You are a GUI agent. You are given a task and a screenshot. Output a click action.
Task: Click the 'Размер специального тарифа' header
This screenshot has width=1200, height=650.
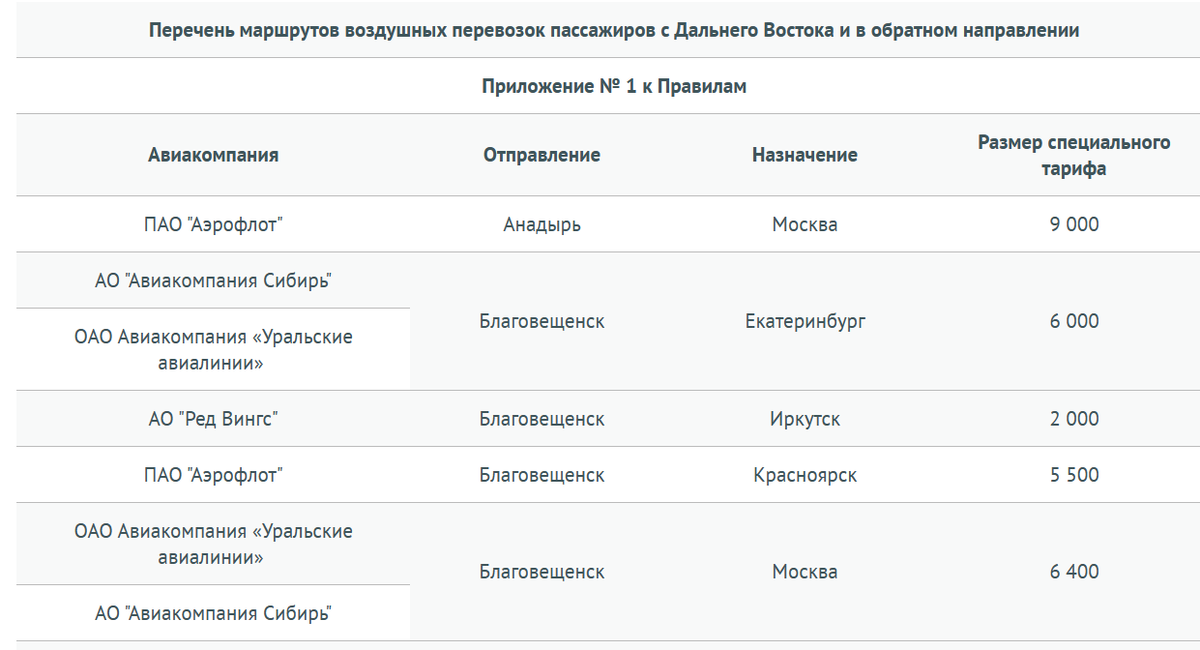(1074, 156)
